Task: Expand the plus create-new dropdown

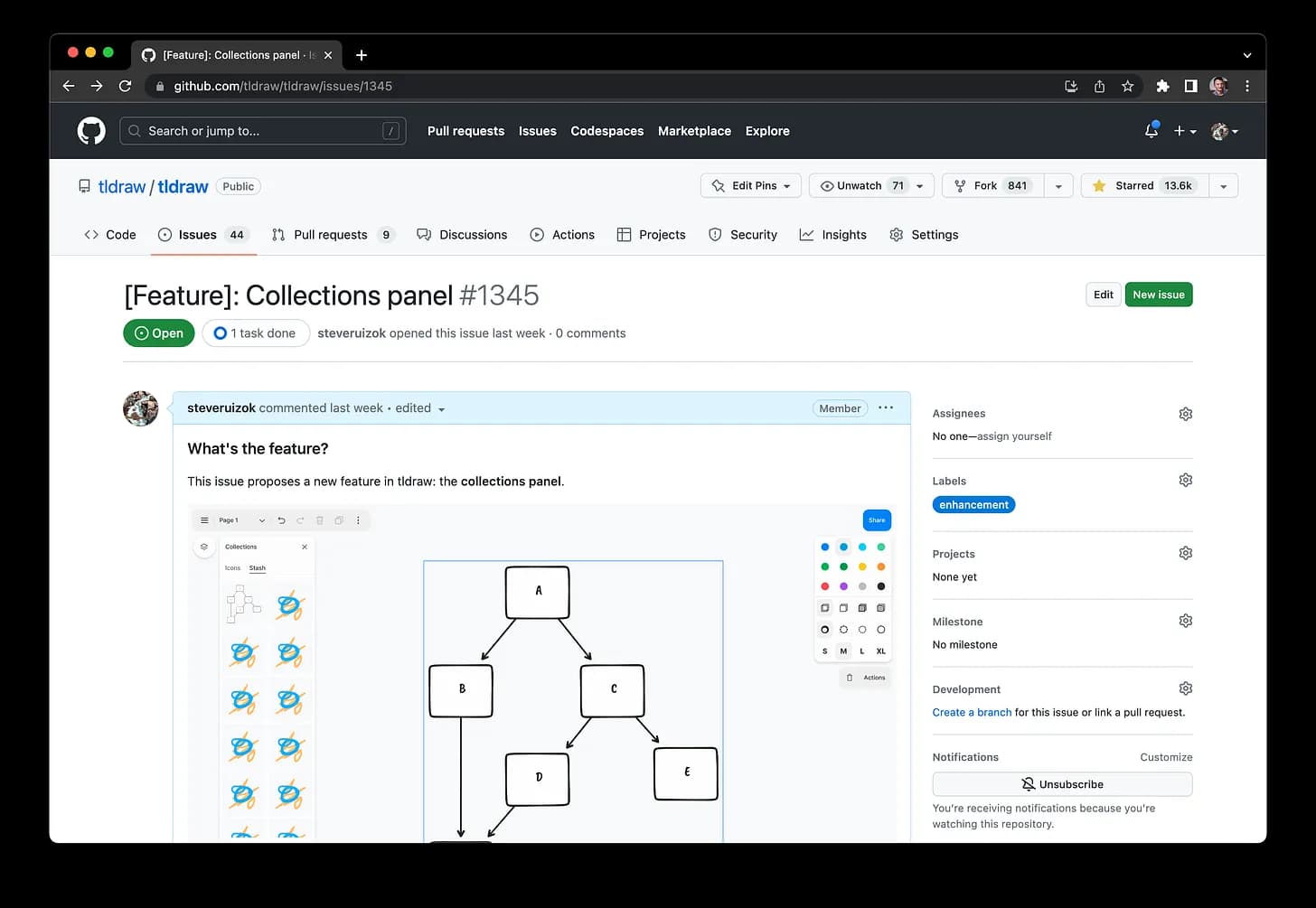Action: (x=1185, y=131)
